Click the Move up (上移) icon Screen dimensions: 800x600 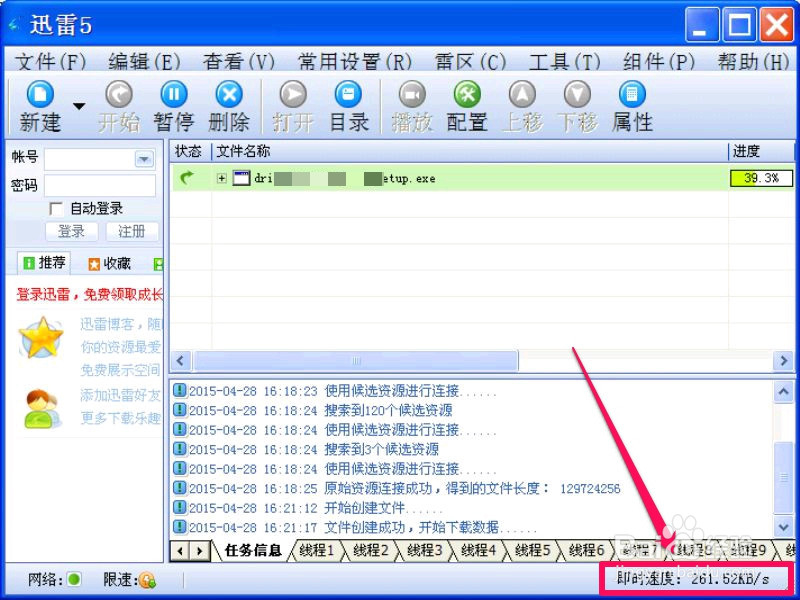(522, 95)
